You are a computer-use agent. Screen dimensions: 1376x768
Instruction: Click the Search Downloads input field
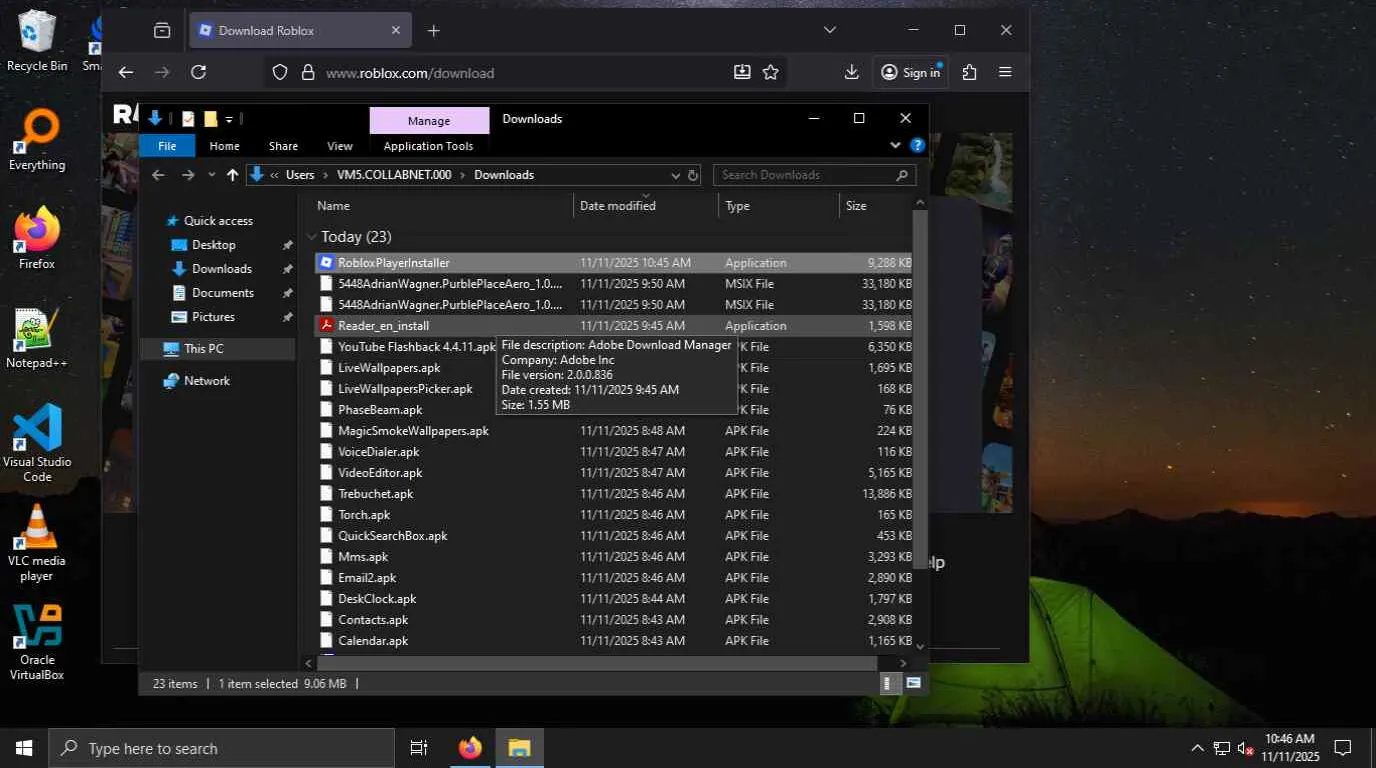click(x=814, y=175)
